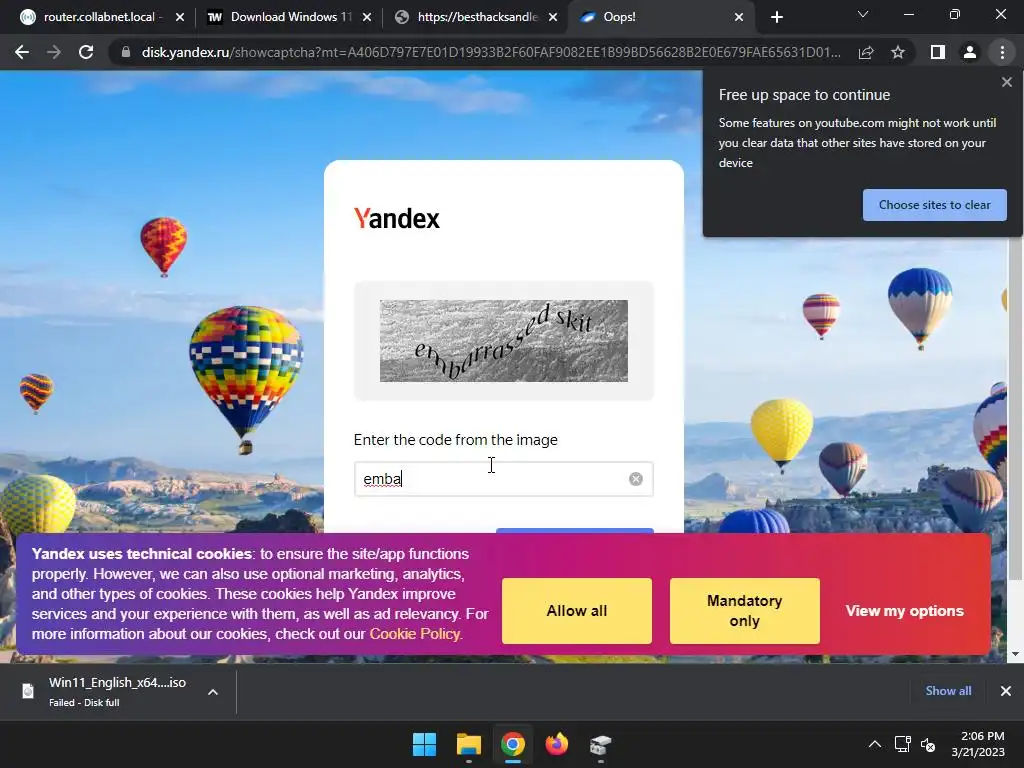The height and width of the screenshot is (768, 1024).
Task: View site security lock information
Action: click(126, 52)
